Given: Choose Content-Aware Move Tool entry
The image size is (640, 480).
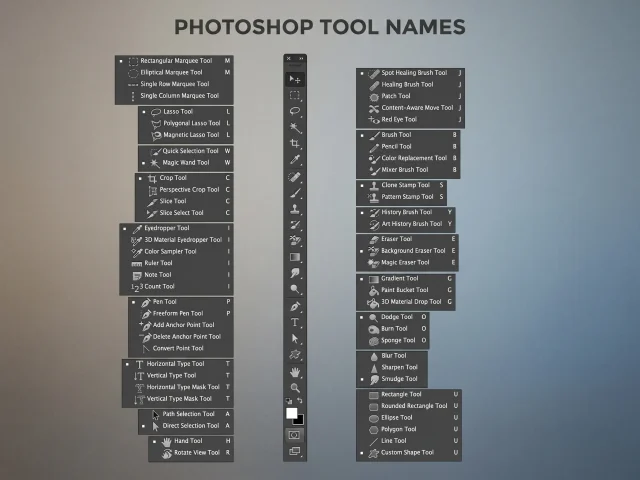Looking at the screenshot, I should tap(410, 108).
